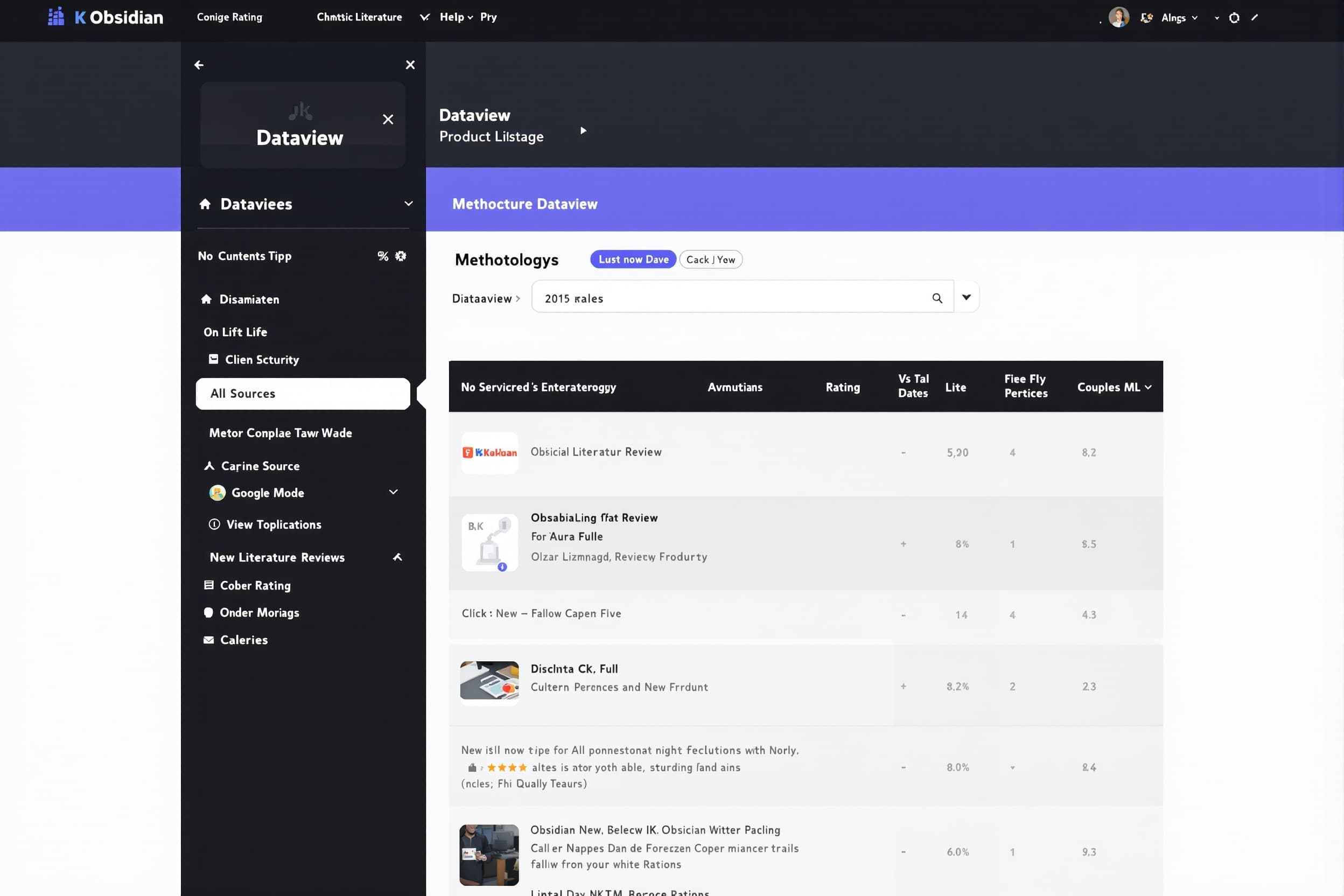The height and width of the screenshot is (896, 1344).
Task: Click the percent icon beside No Cuntents Tipp
Action: point(383,256)
